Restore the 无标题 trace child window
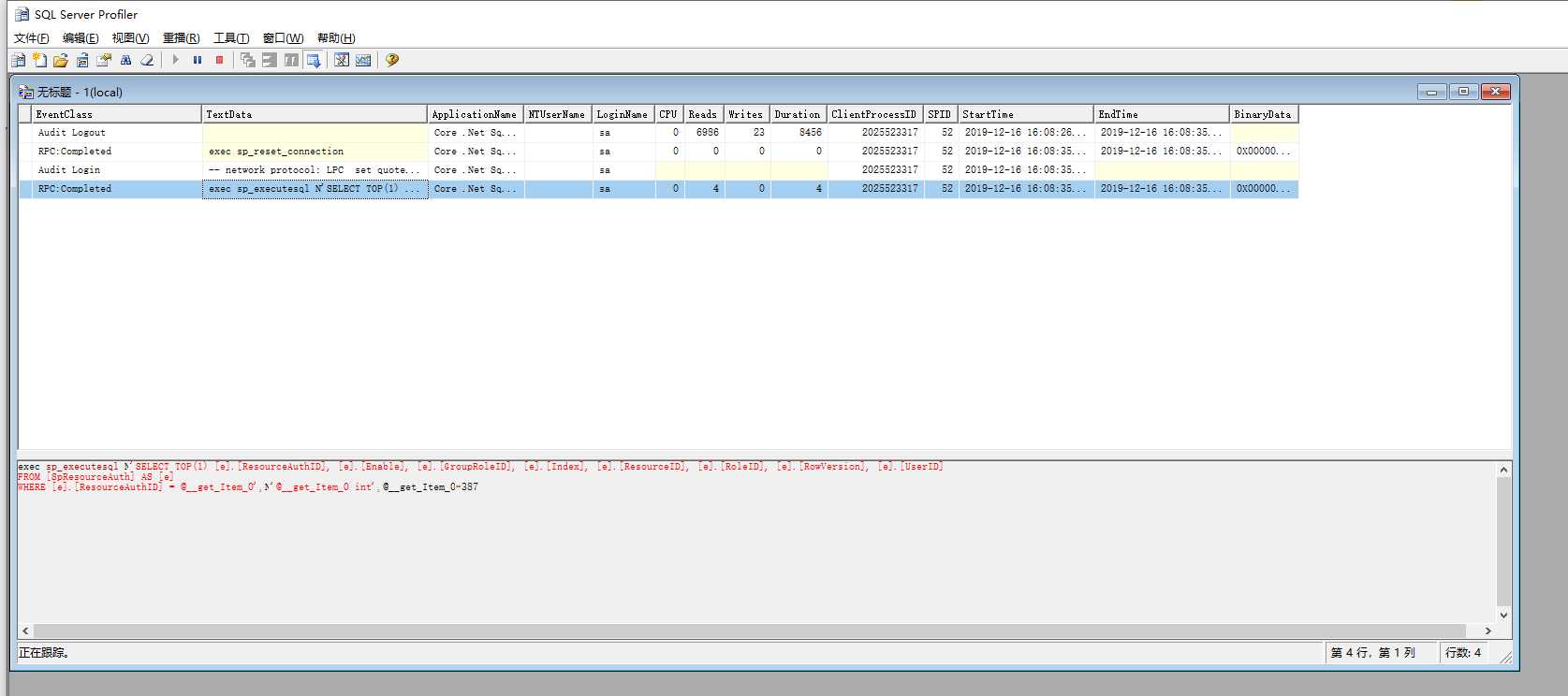Screen dimensions: 1568x696 (1463, 92)
